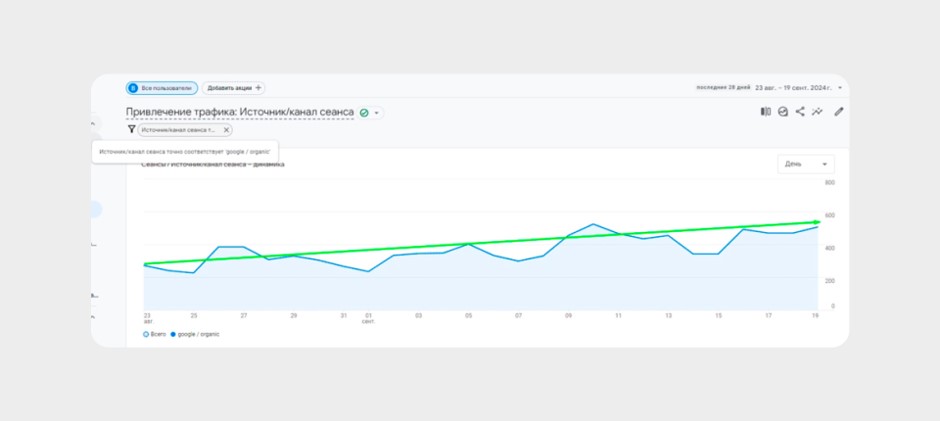Open the date range dropdown arrow
Image resolution: width=940 pixels, height=421 pixels.
coord(840,88)
